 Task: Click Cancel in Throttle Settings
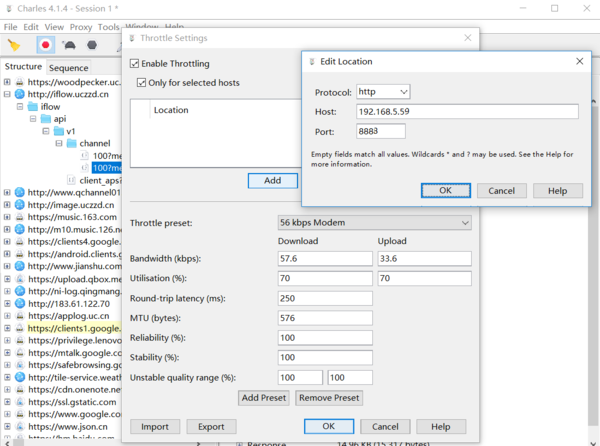tap(385, 426)
